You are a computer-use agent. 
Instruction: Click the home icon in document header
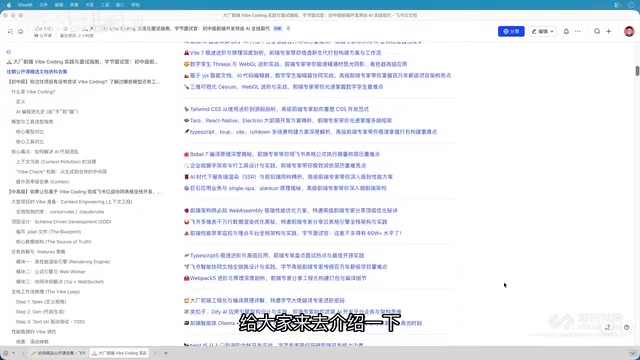pos(20,31)
